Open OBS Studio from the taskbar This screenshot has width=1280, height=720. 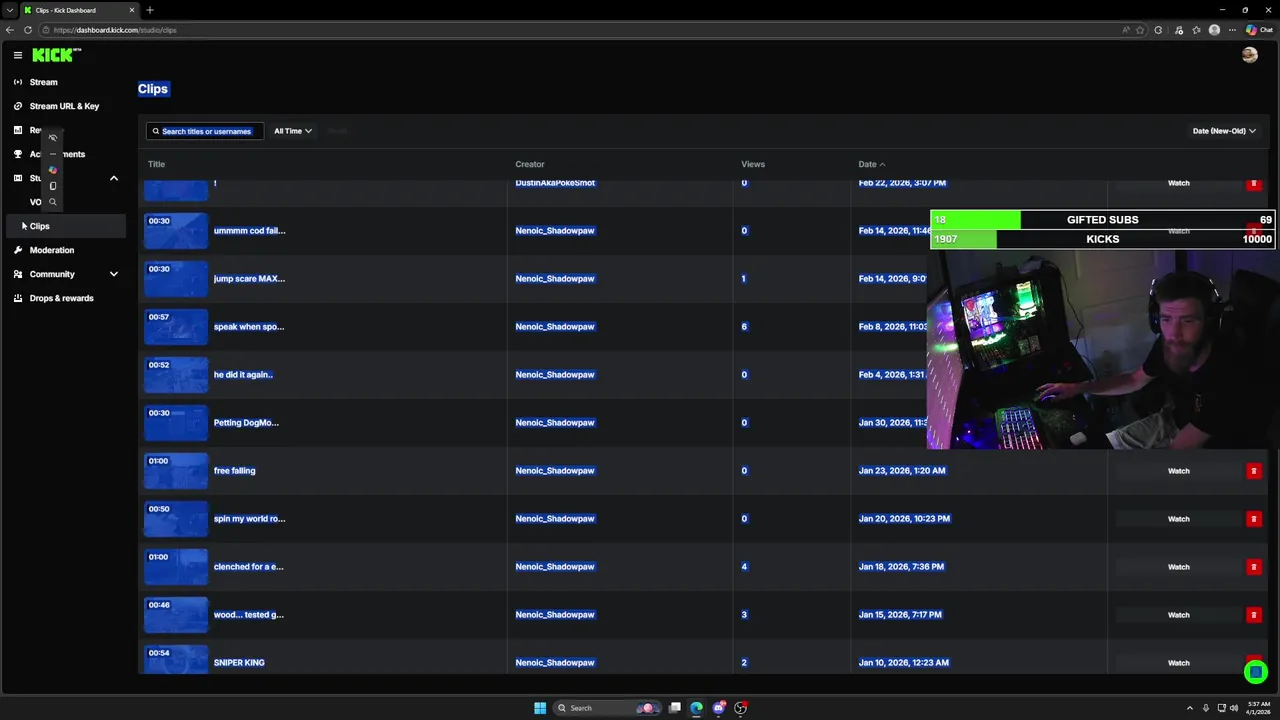740,708
